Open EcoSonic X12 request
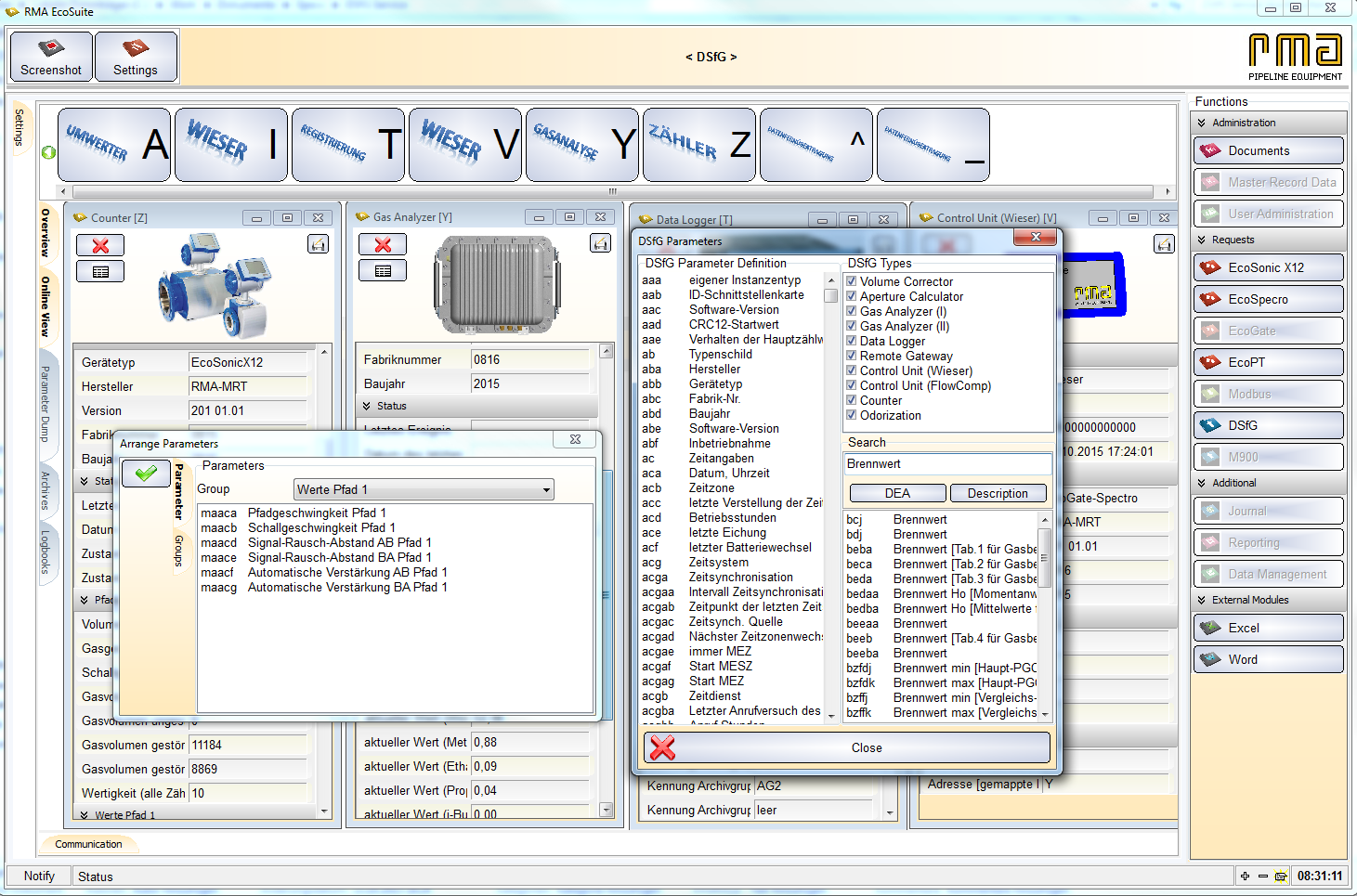This screenshot has height=896, width=1357. pos(1268,267)
